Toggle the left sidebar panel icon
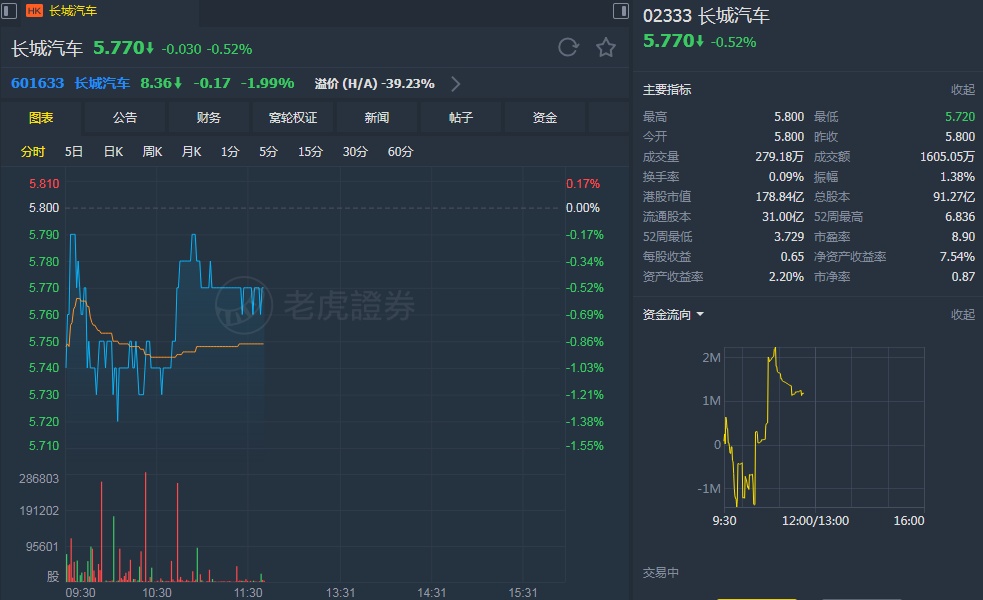983x600 pixels. [x=9, y=10]
